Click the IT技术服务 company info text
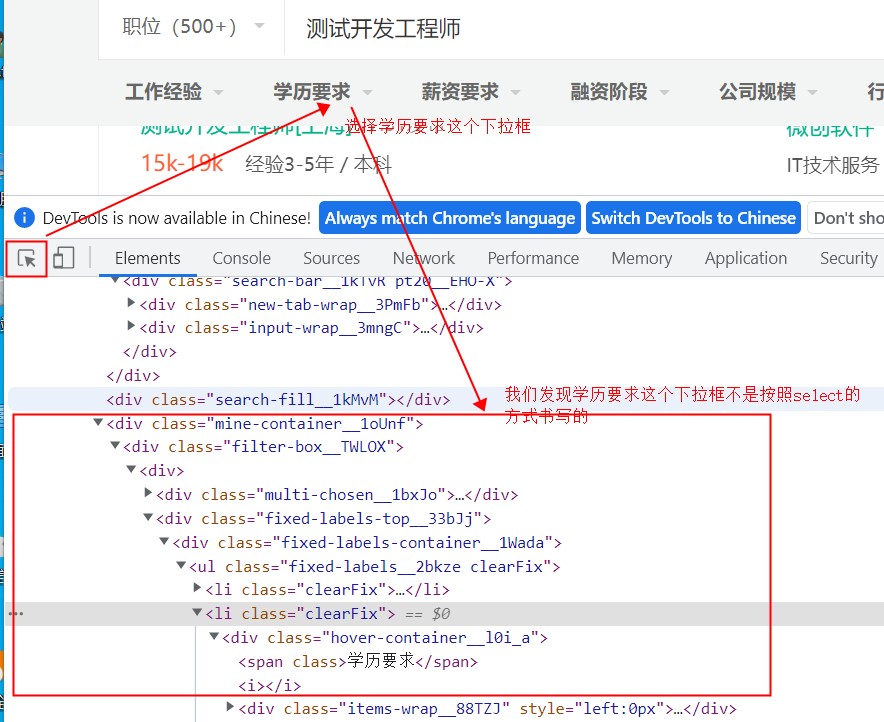884x722 pixels. point(833,165)
